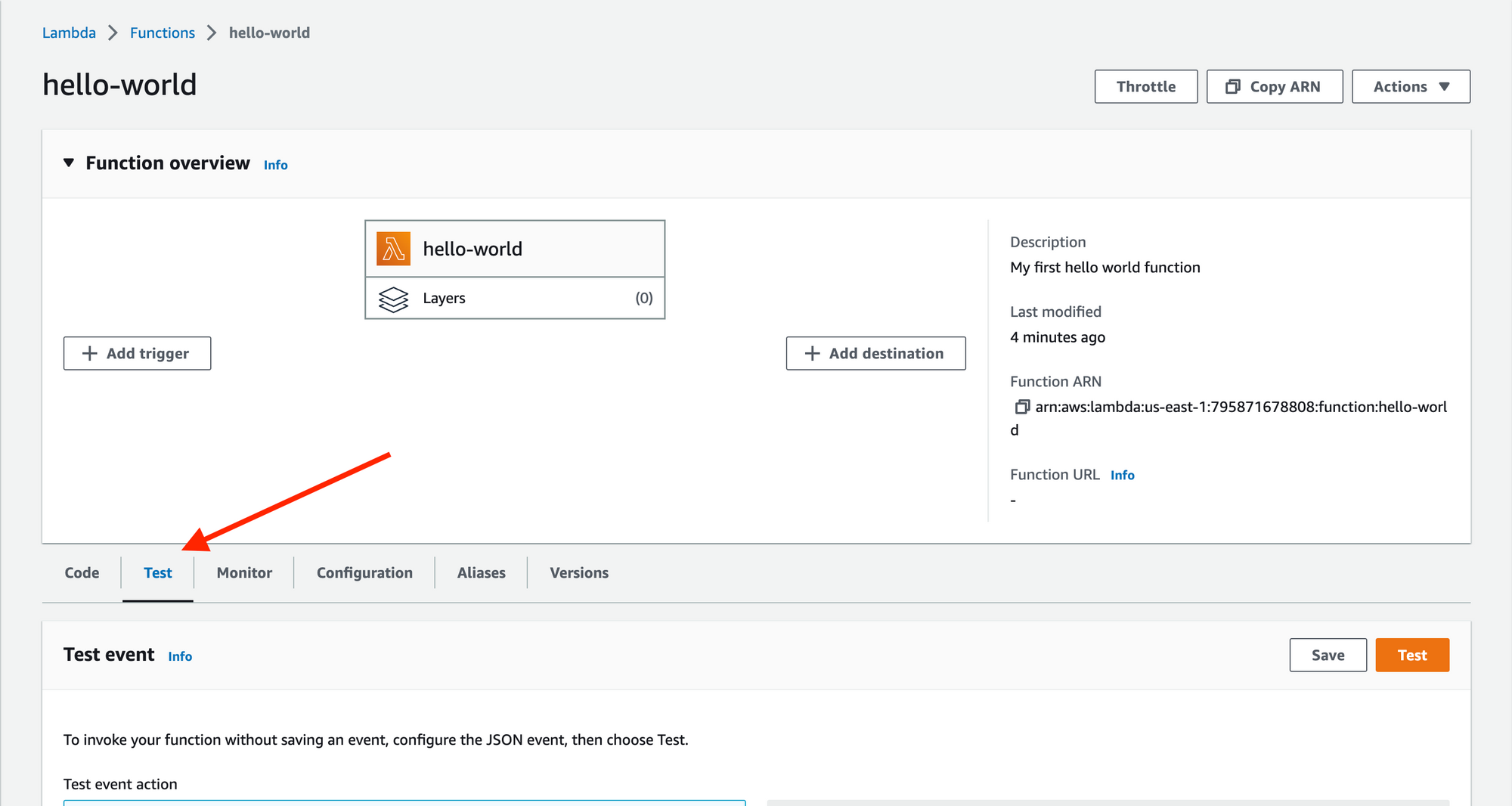The width and height of the screenshot is (1512, 806).
Task: Click Add trigger button
Action: (x=137, y=353)
